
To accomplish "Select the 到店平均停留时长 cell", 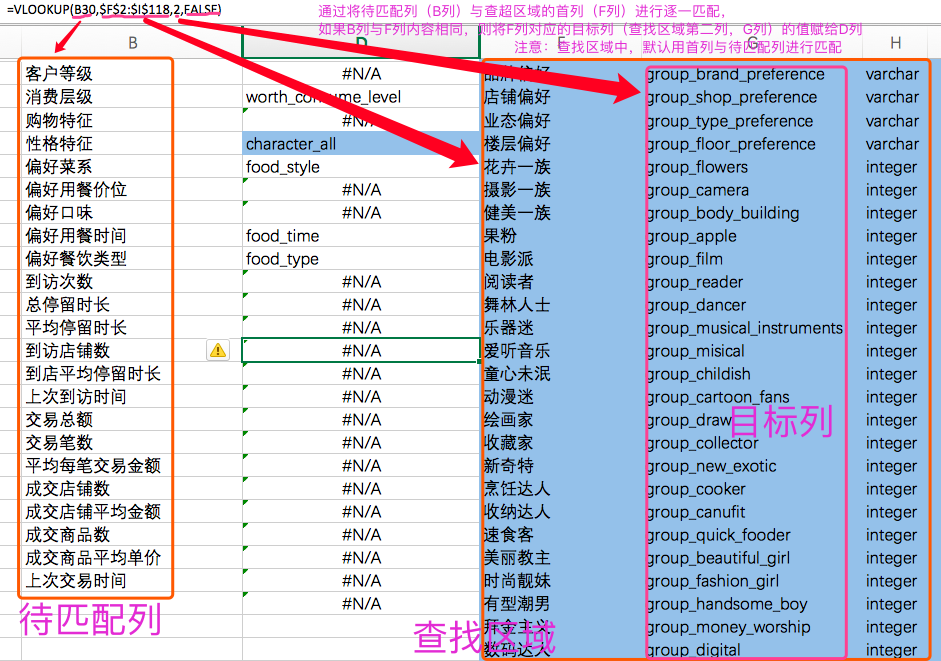I will (x=132, y=373).
